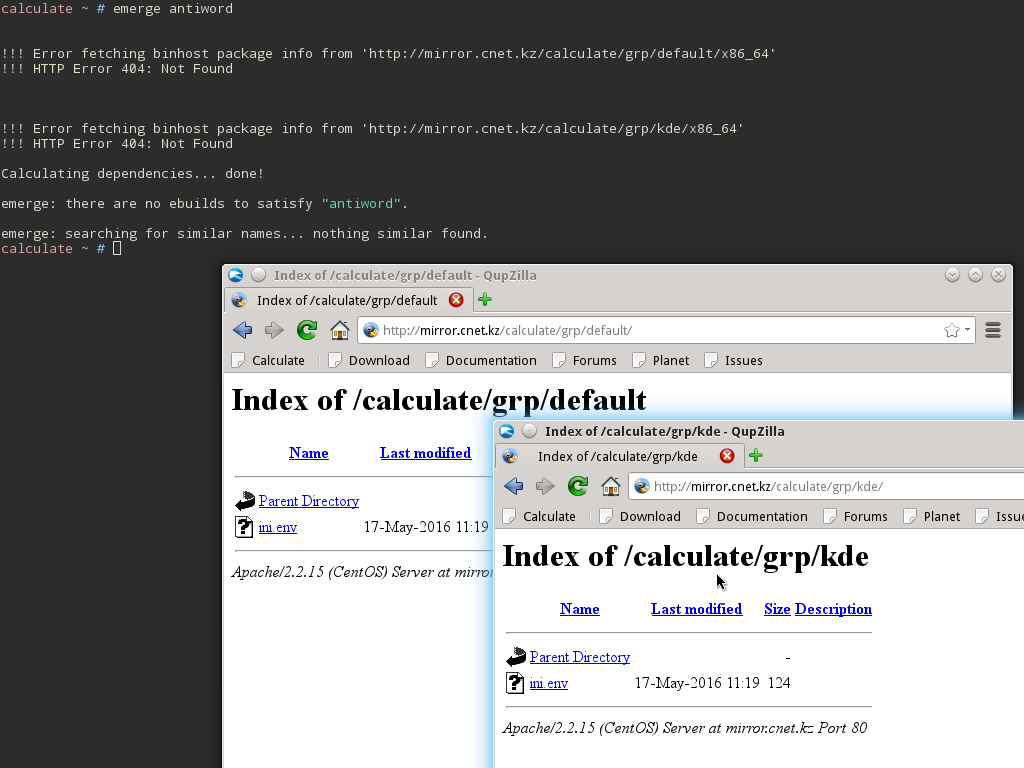Click the ini.env file icon in kde index
The height and width of the screenshot is (768, 1024).
click(515, 683)
